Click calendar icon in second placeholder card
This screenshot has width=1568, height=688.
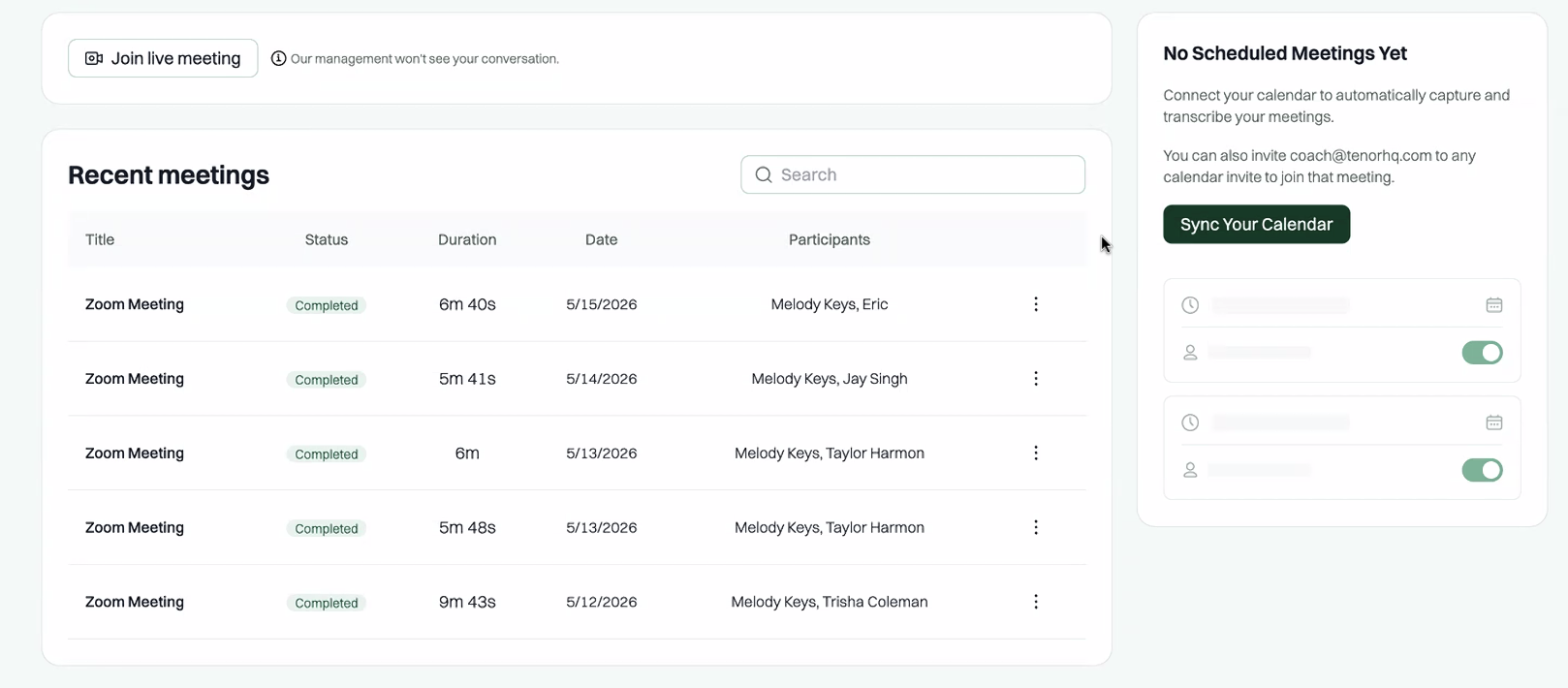tap(1494, 422)
